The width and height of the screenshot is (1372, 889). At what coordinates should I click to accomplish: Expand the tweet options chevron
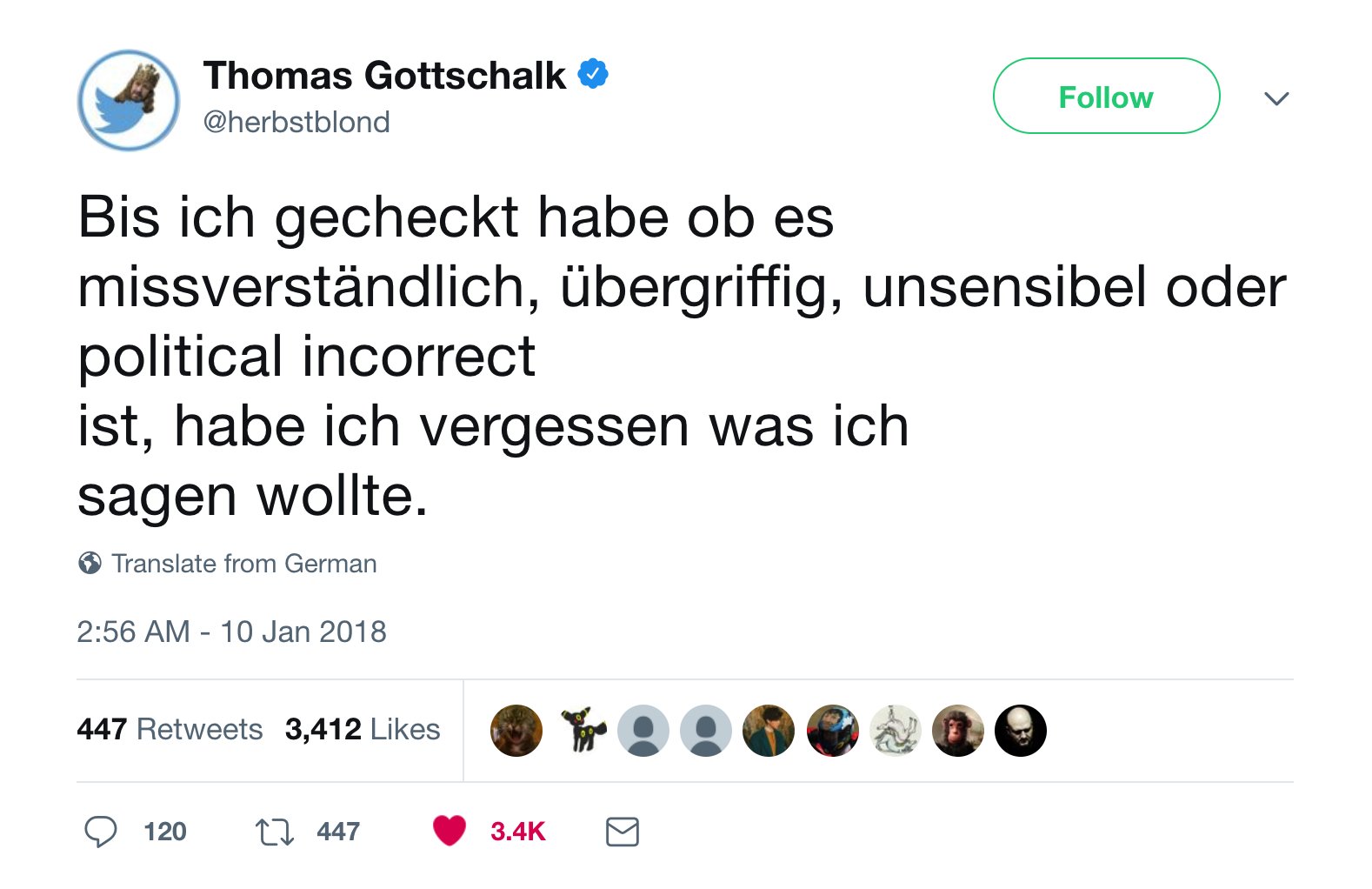1275,98
